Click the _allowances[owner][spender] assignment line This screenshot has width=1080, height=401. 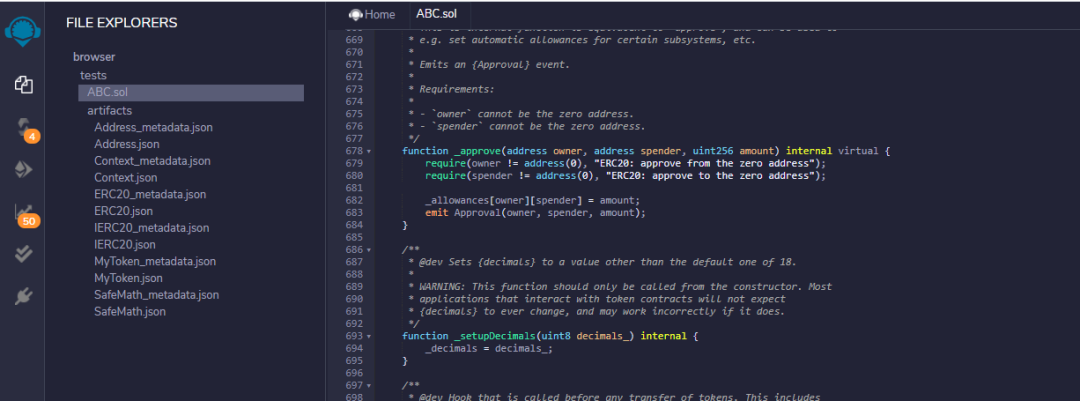click(x=532, y=200)
